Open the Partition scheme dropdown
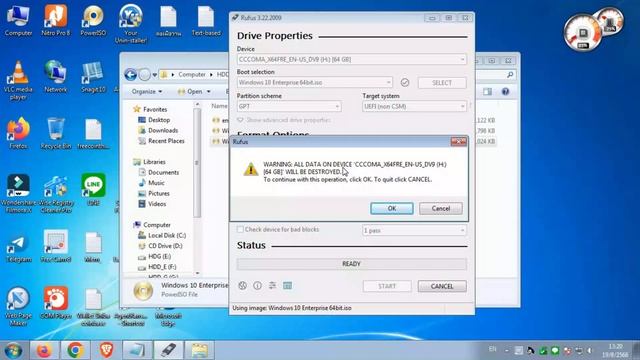640x360 pixels. coord(289,107)
